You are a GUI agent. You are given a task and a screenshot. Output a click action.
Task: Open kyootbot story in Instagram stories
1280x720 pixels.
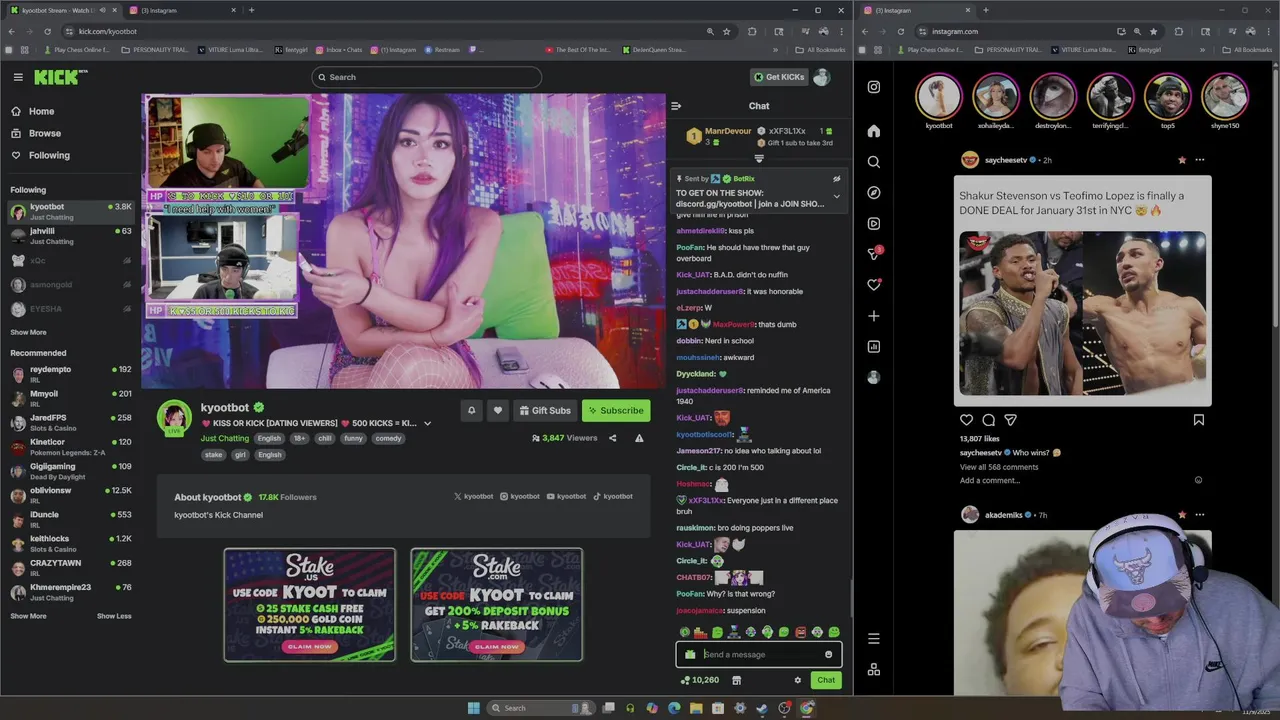click(939, 97)
